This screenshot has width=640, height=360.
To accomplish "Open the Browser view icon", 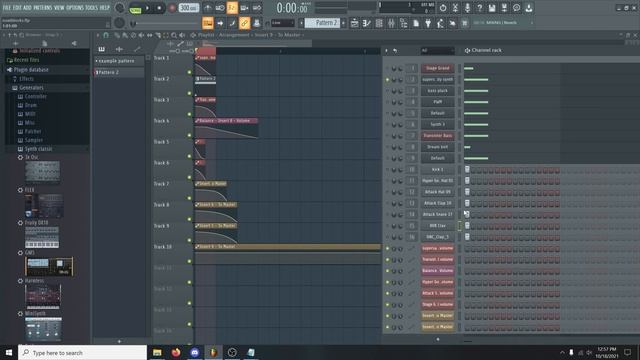I will click(403, 23).
